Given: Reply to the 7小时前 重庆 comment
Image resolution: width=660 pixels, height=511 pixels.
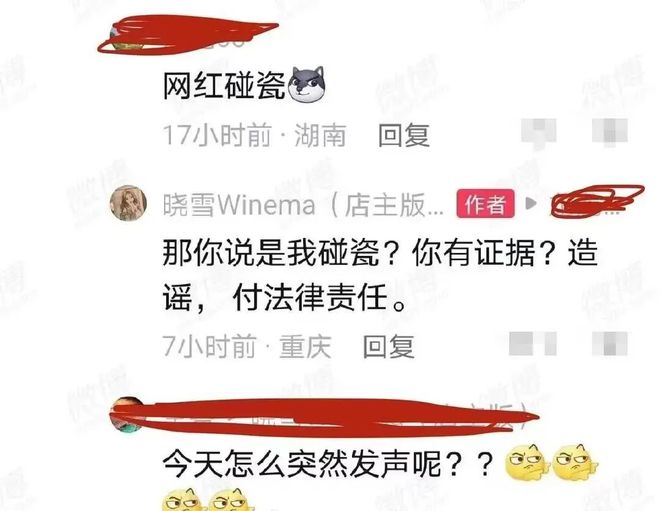Looking at the screenshot, I should [389, 346].
